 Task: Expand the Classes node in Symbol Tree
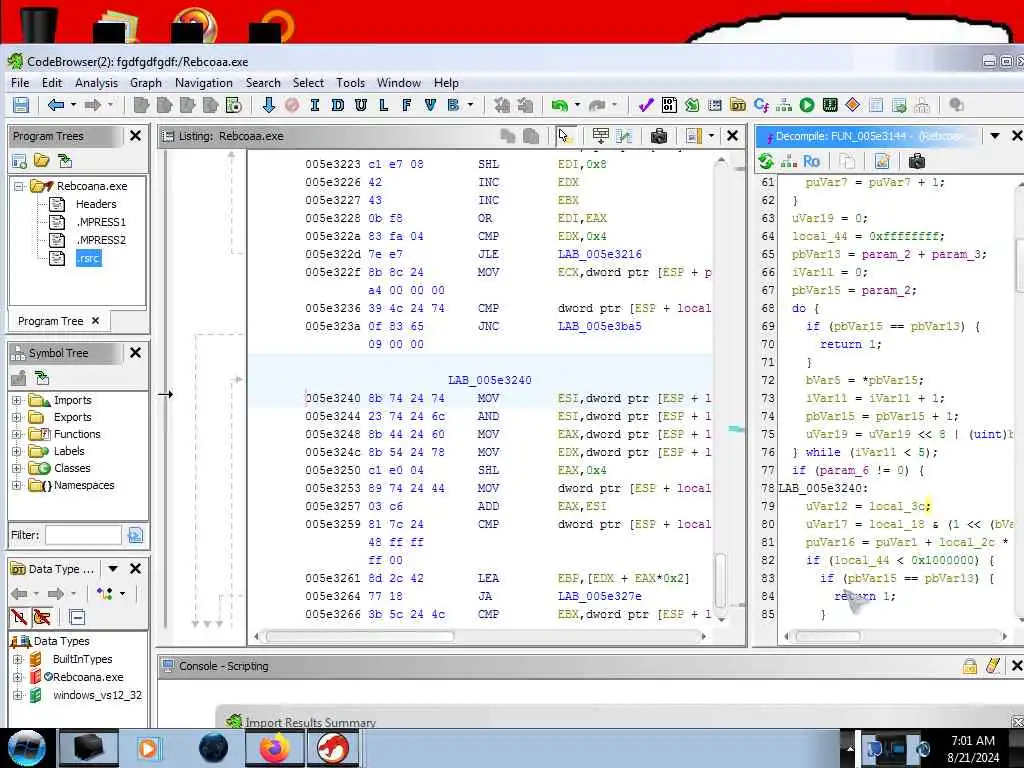(x=17, y=468)
